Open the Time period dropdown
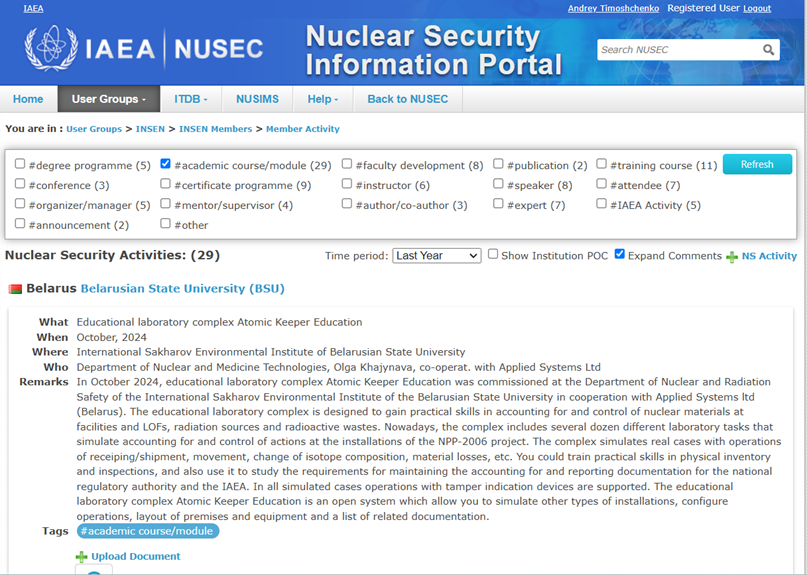Screen dimensions: 807x575 (x=436, y=256)
